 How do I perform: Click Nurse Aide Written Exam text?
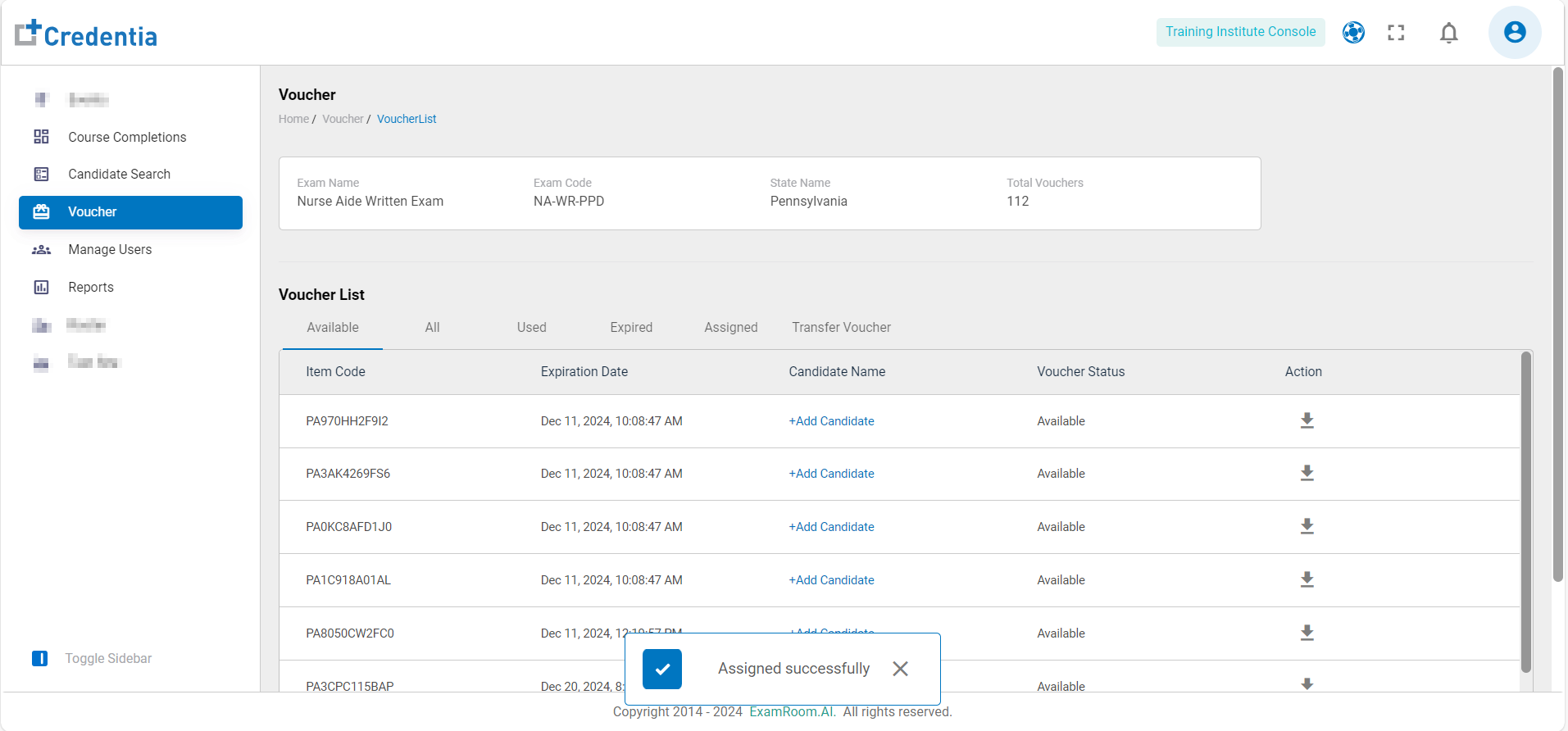click(370, 202)
